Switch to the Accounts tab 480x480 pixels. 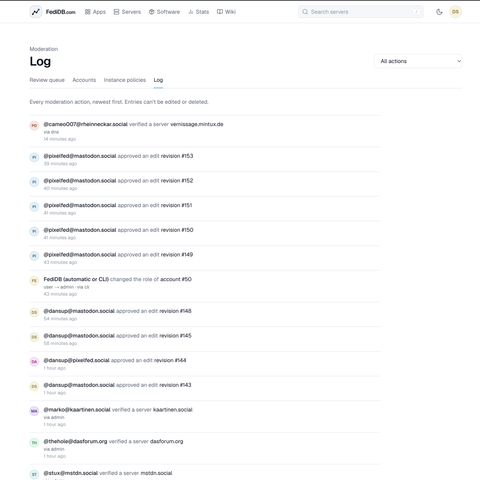click(x=84, y=80)
